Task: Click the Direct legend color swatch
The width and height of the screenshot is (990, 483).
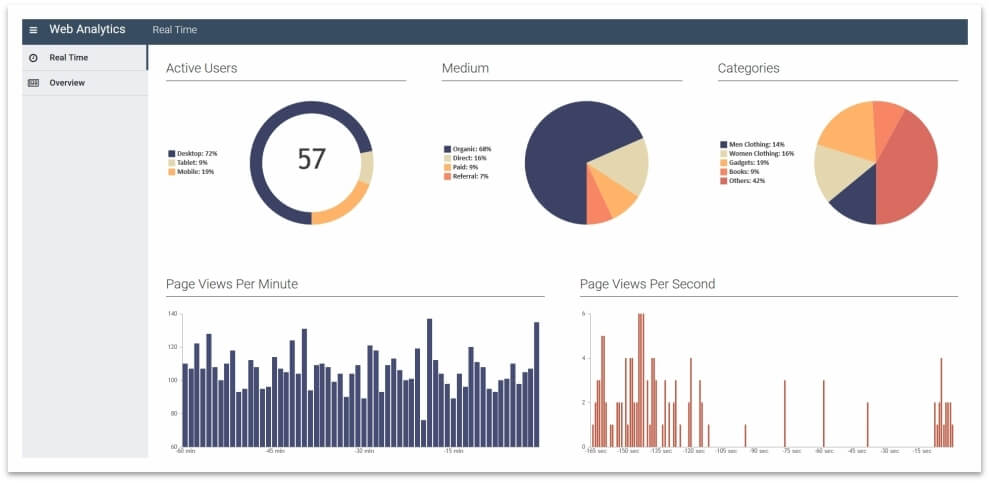Action: click(x=448, y=158)
